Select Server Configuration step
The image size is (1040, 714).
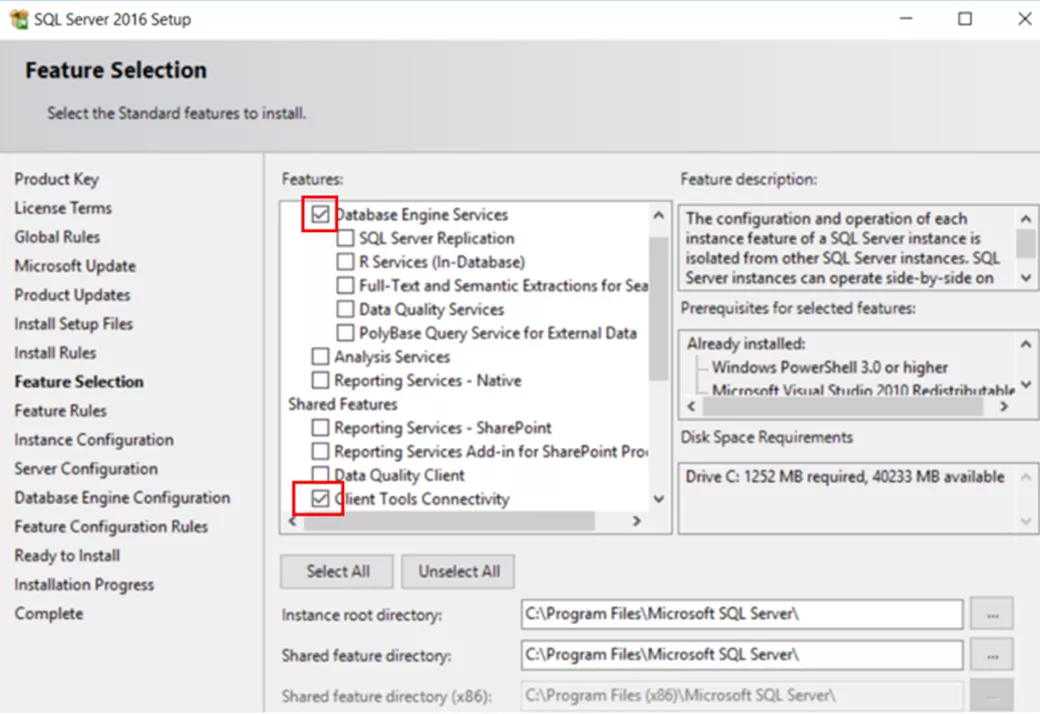(x=86, y=468)
